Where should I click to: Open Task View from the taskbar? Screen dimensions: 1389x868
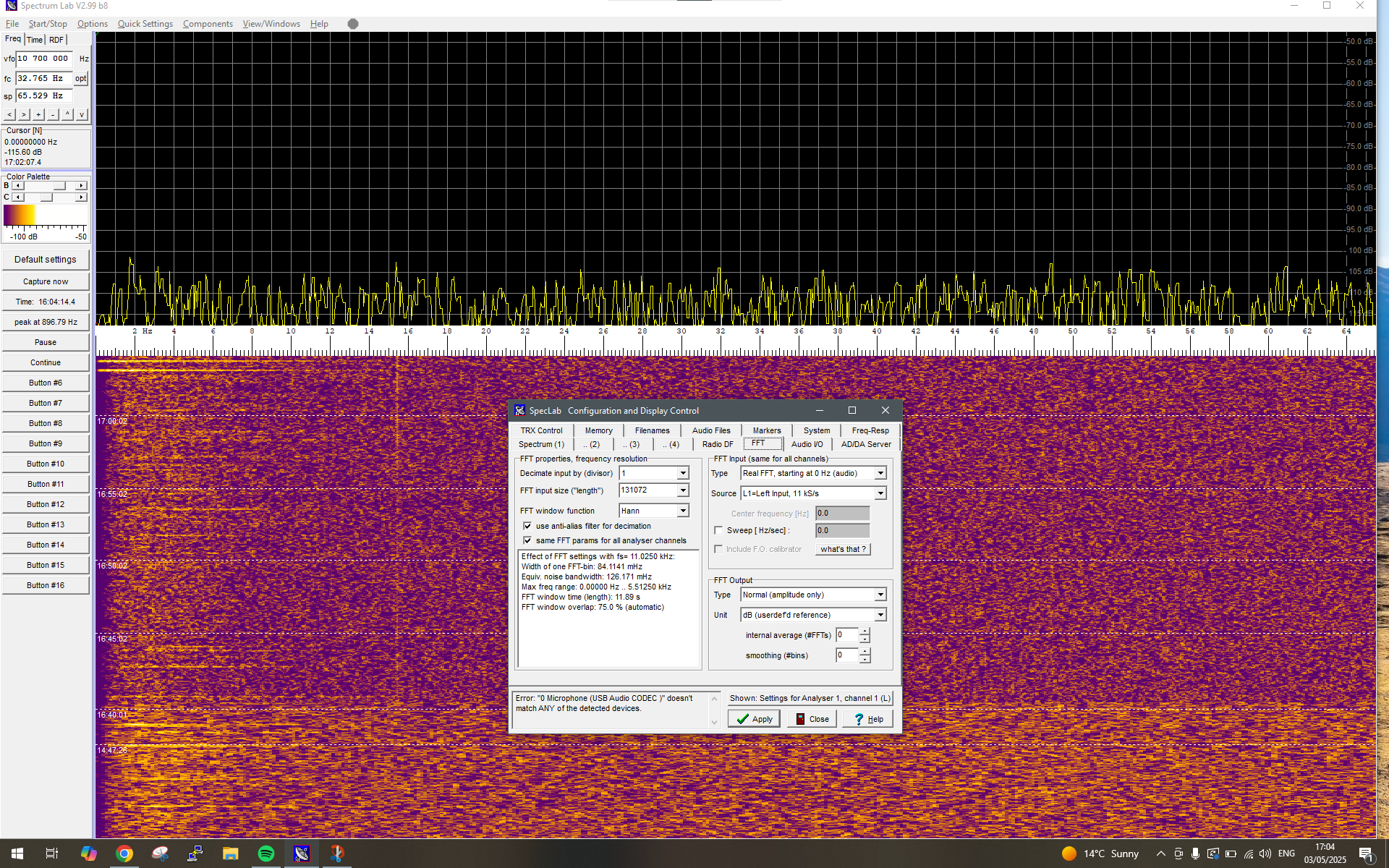click(52, 854)
